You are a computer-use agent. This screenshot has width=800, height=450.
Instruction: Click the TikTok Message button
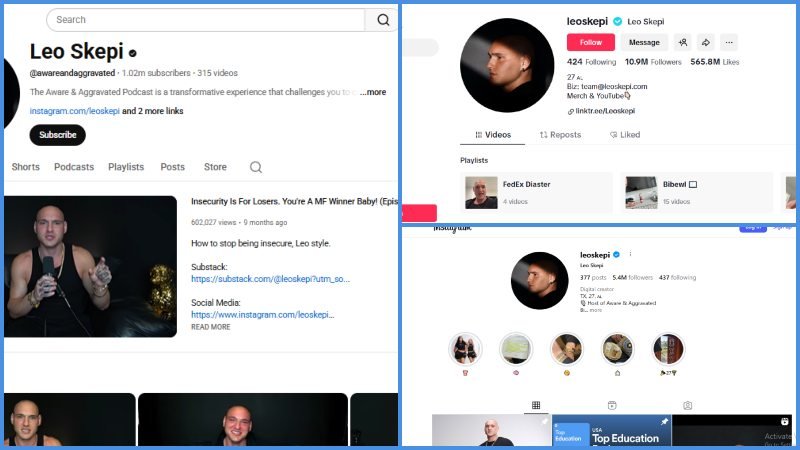(644, 42)
